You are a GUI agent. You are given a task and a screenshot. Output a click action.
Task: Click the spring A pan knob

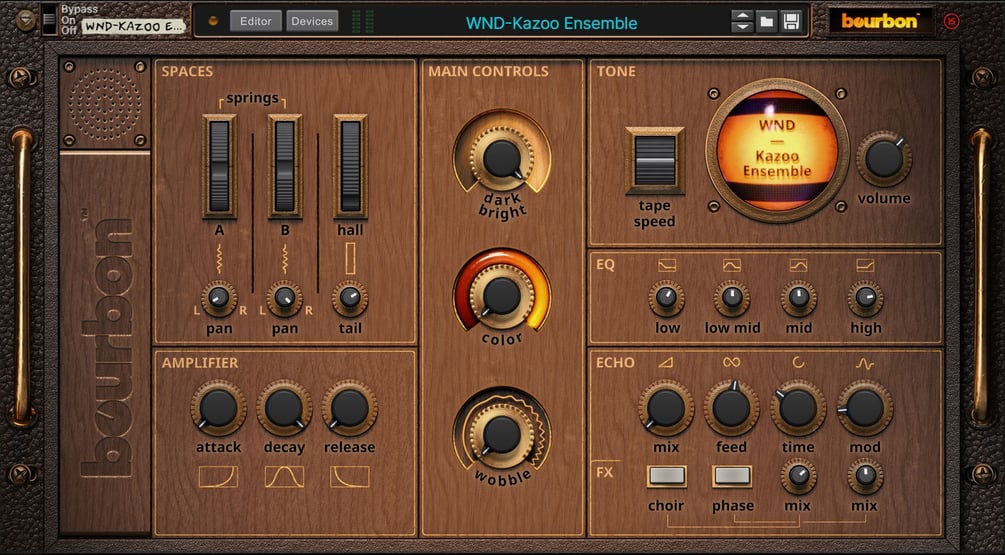click(x=219, y=299)
